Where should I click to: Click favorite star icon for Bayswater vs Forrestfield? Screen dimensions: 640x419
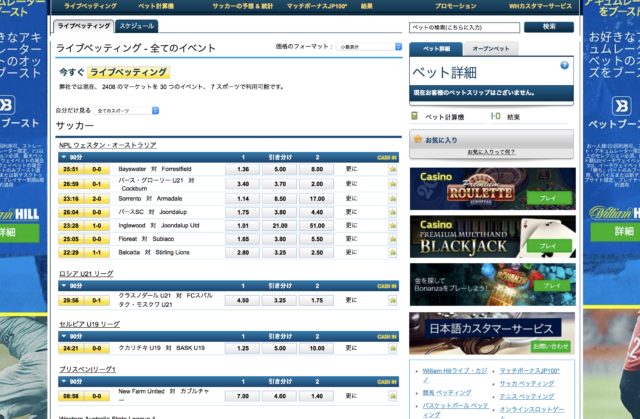click(393, 169)
